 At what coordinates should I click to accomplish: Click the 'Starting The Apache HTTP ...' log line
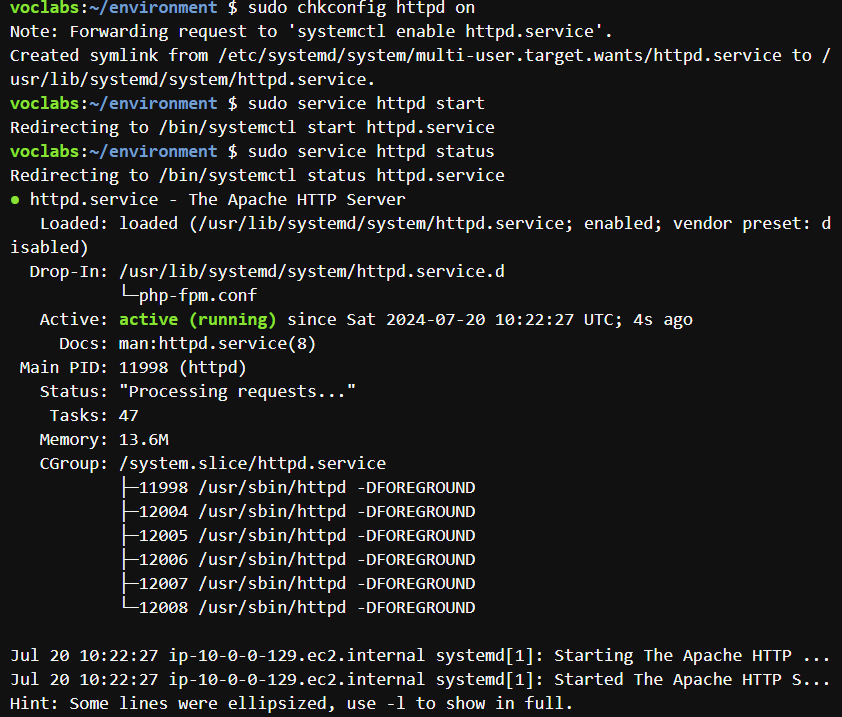point(421,656)
